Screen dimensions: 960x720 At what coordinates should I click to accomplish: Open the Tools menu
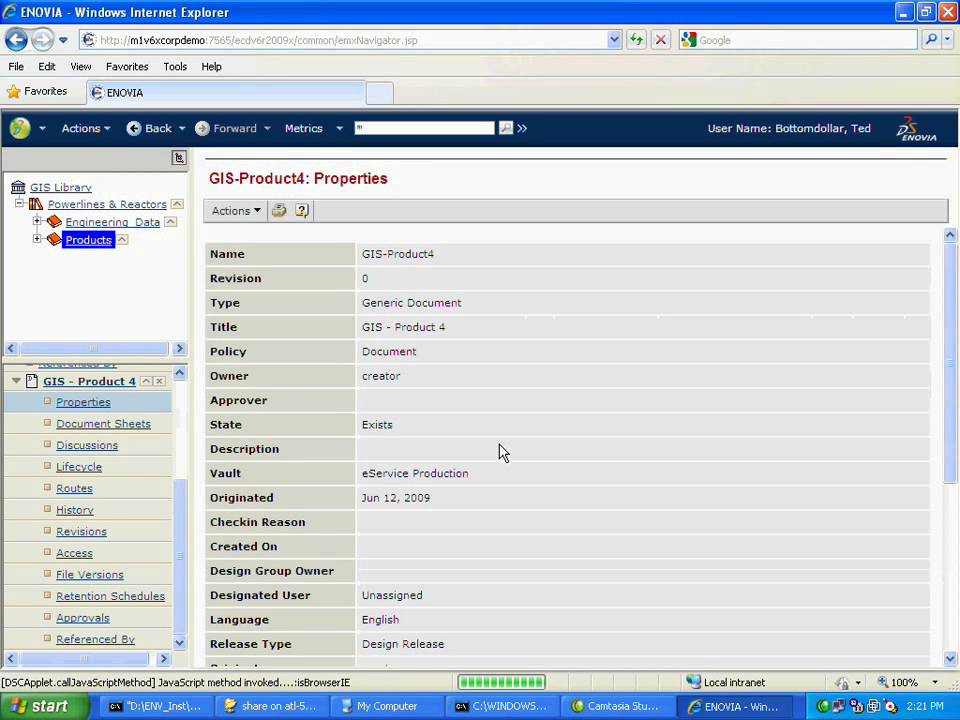175,66
